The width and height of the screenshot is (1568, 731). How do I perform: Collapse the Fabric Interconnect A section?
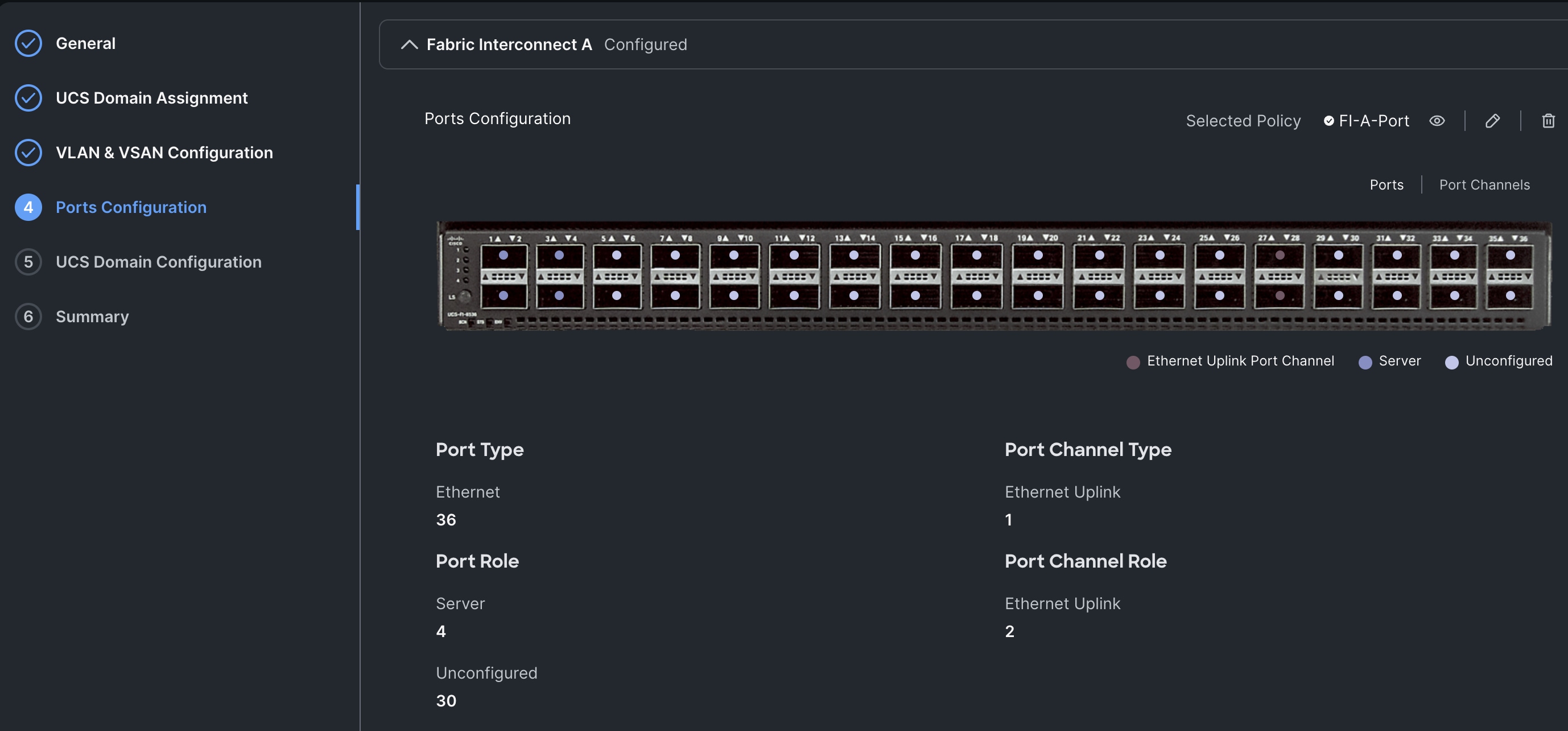coord(408,44)
